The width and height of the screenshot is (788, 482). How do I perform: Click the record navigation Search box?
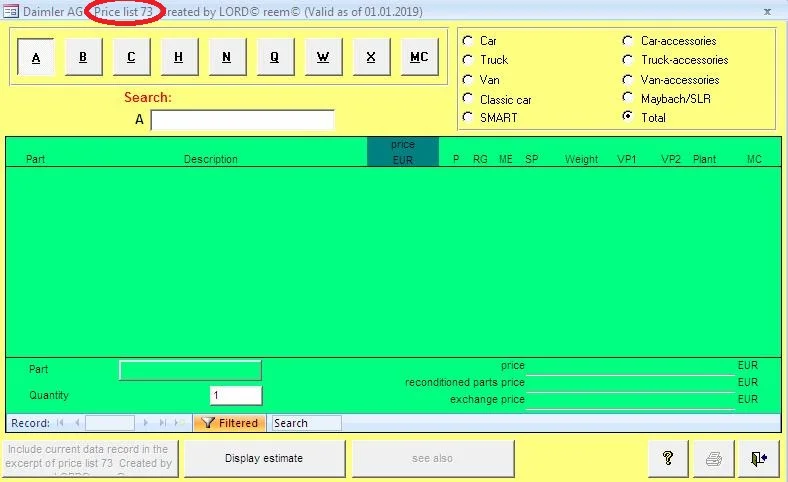[x=306, y=423]
